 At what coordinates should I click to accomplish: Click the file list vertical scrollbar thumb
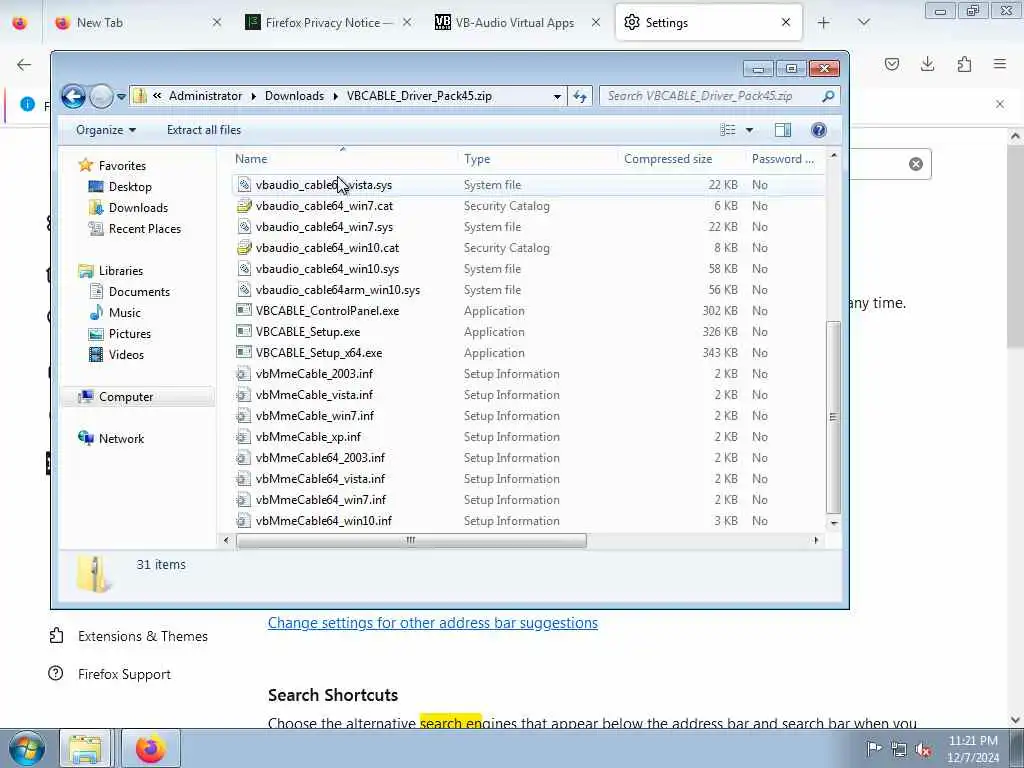[833, 417]
